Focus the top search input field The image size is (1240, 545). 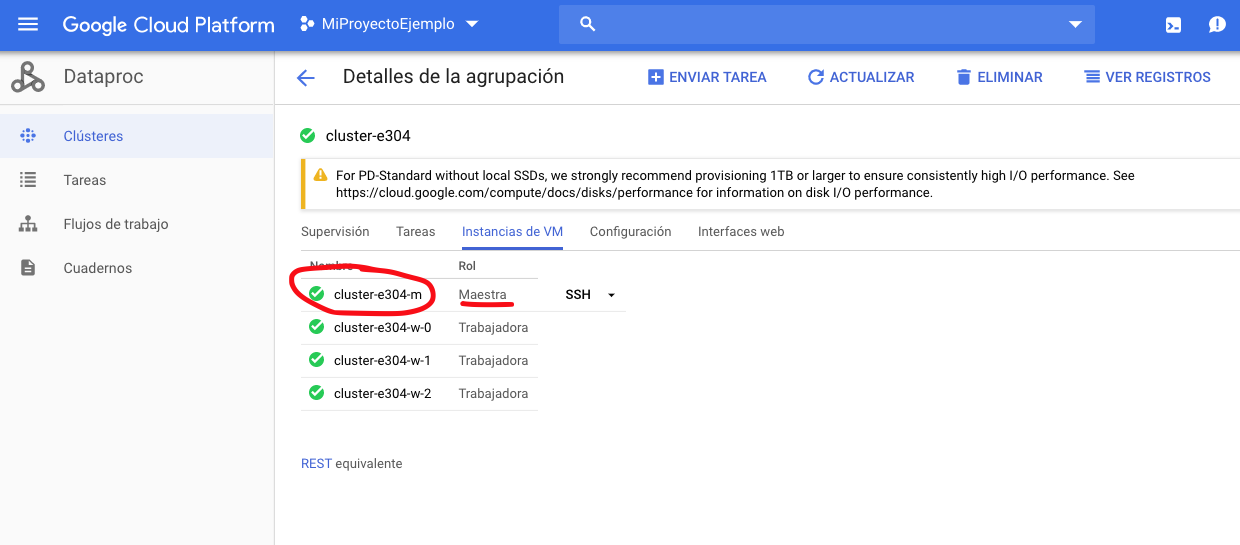tap(826, 24)
